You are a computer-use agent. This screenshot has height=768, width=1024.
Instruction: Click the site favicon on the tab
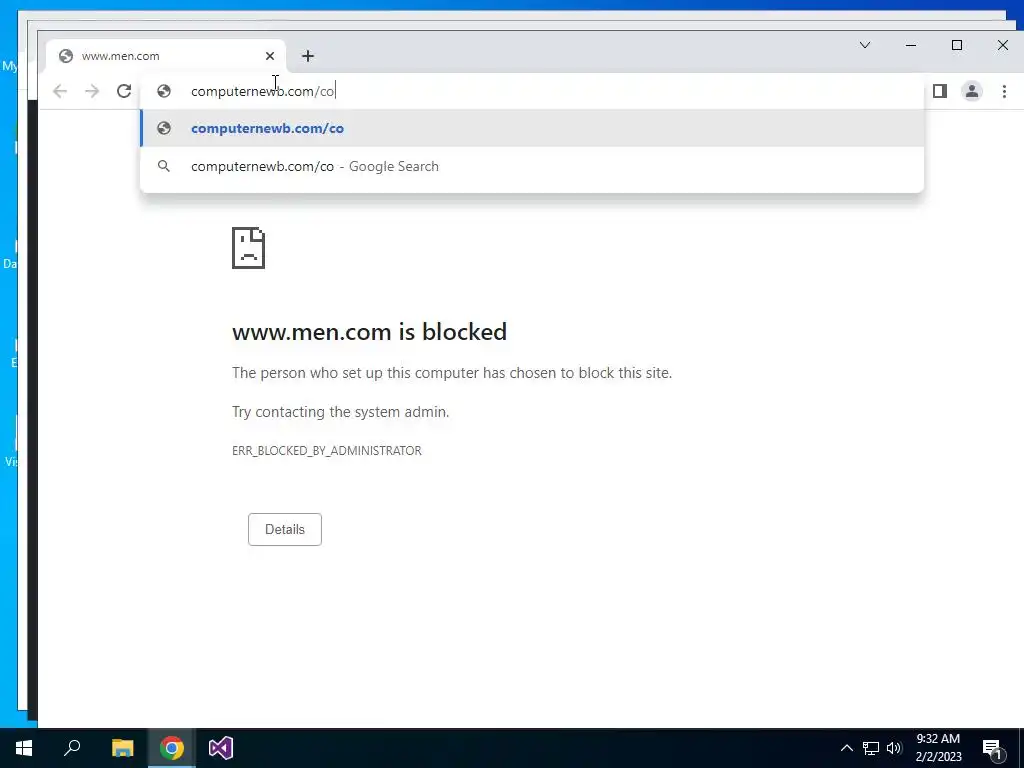click(x=65, y=56)
